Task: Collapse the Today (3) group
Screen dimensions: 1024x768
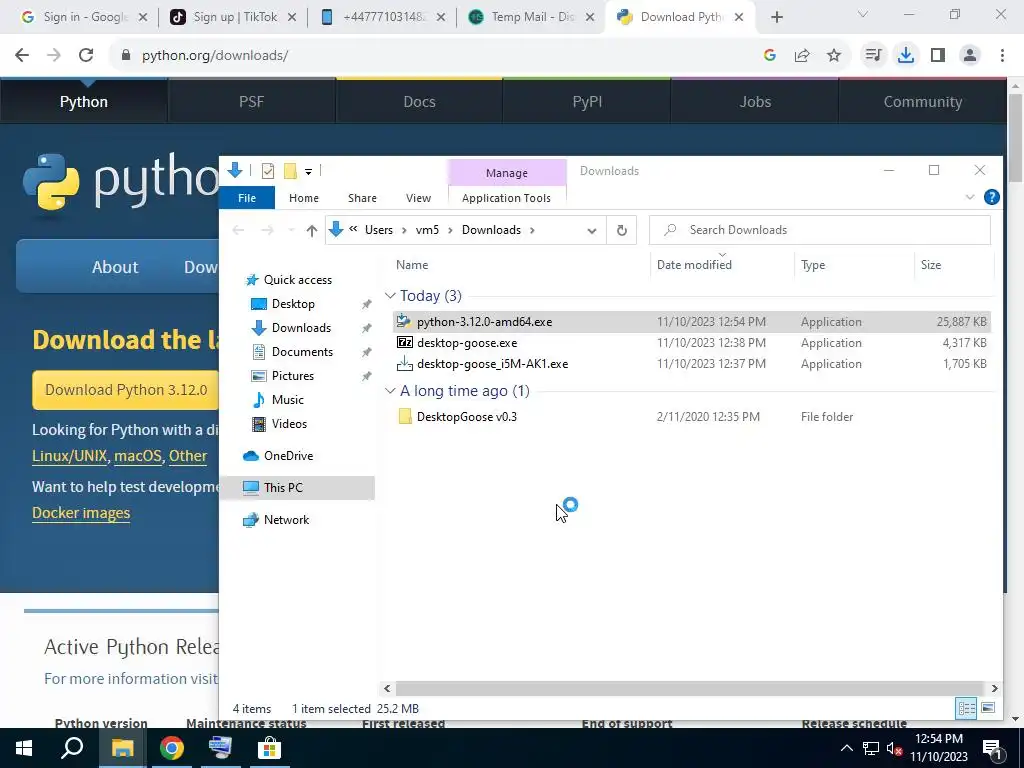Action: coord(390,296)
